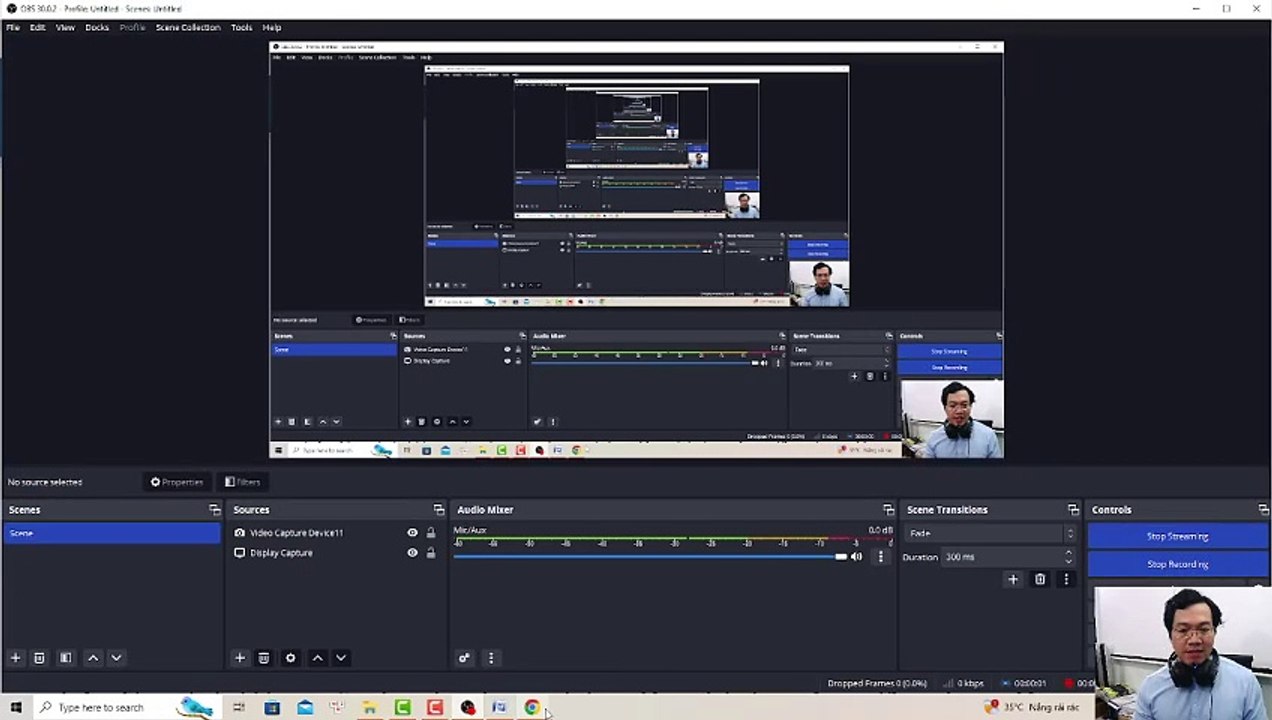Screen dimensions: 1272x720
Task: Move source down with Sources panel arrow
Action: (341, 658)
